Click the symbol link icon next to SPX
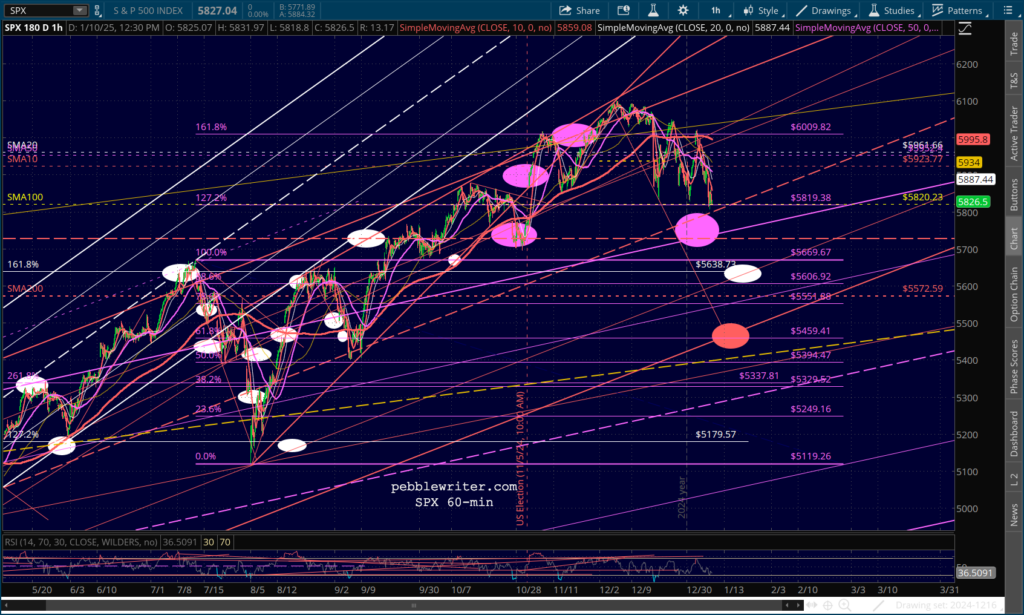The image size is (1024, 615). click(x=97, y=10)
